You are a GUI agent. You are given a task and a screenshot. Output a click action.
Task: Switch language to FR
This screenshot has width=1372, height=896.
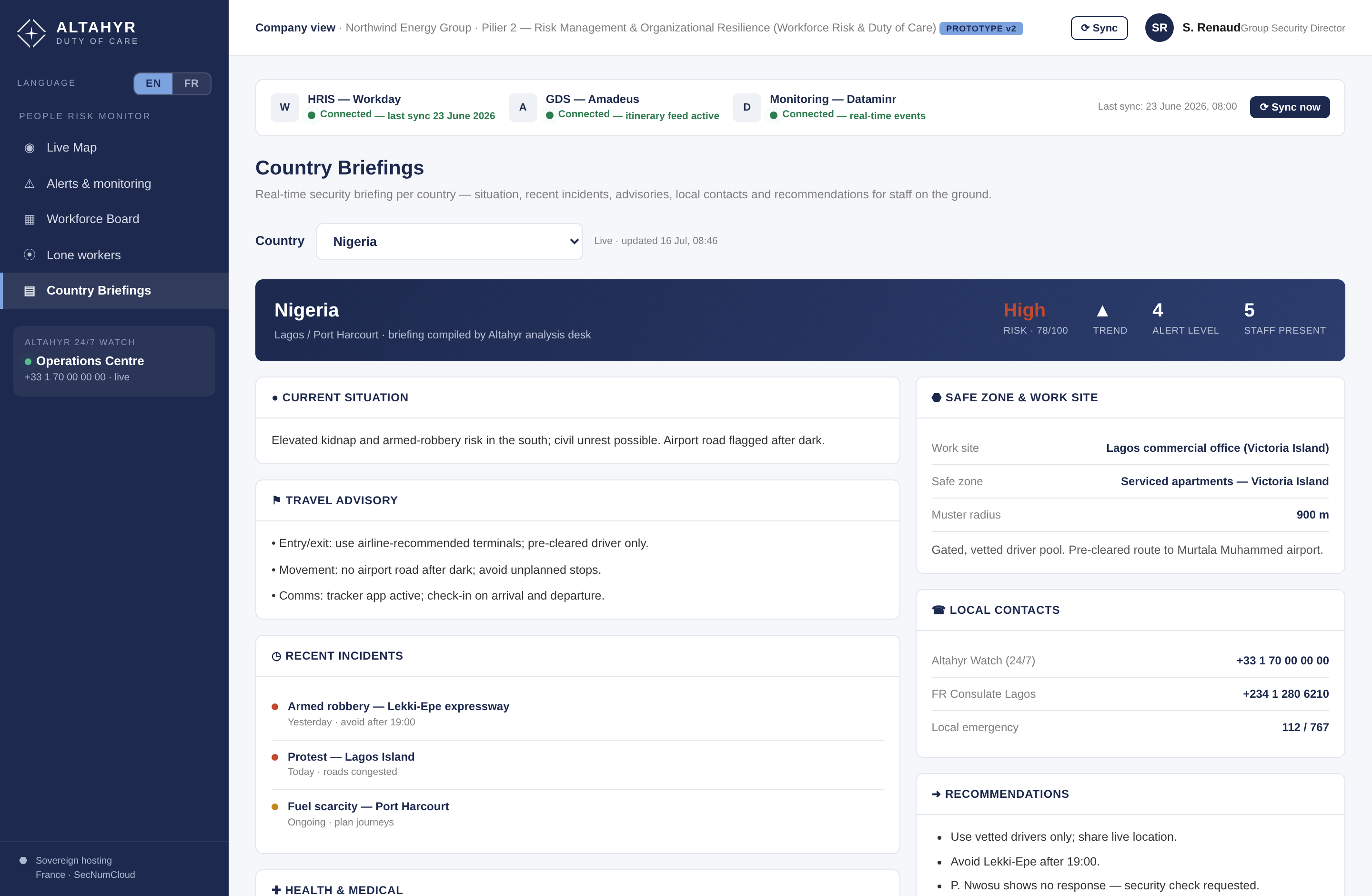192,83
